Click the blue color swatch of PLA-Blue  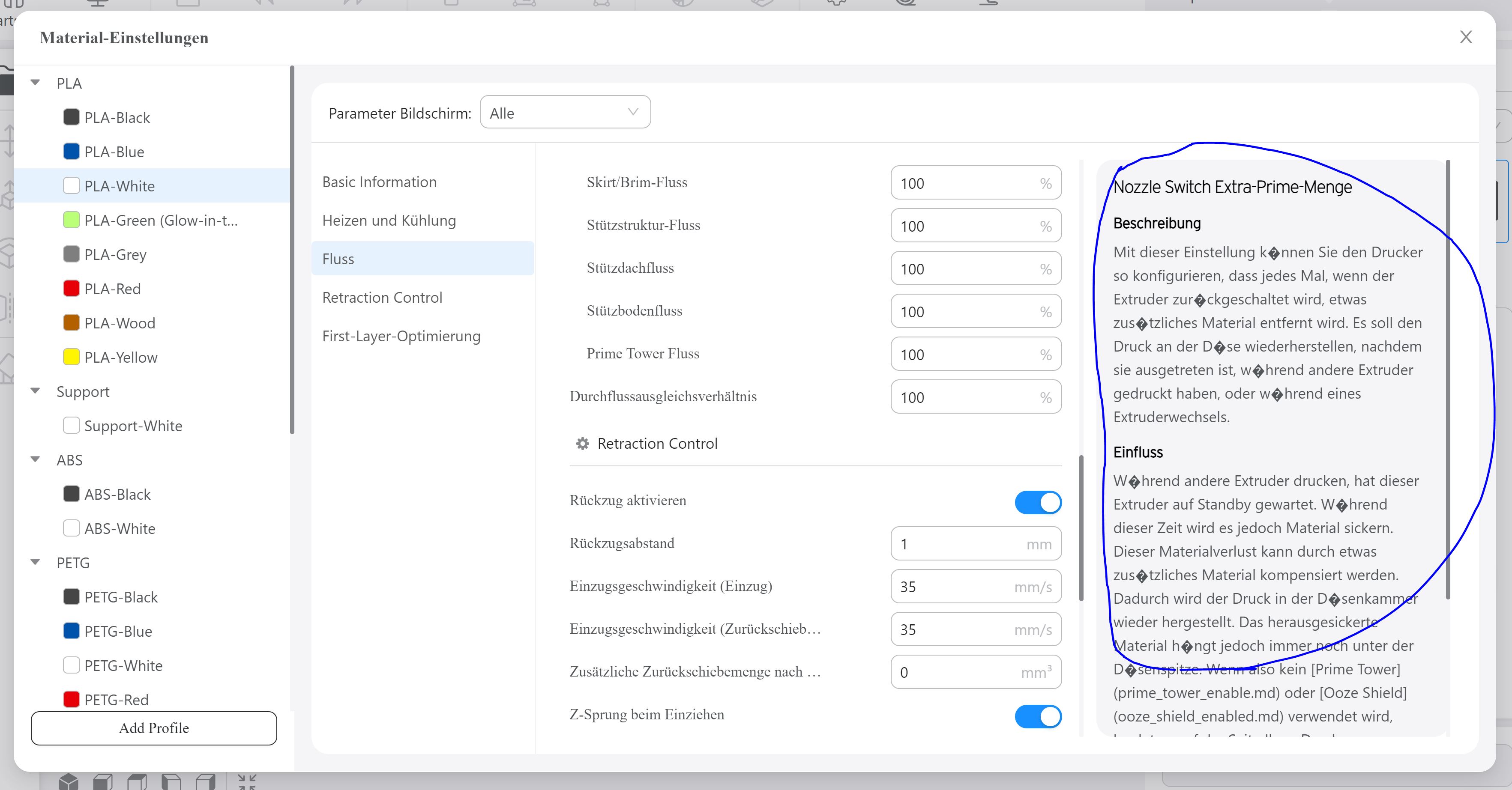click(x=71, y=151)
